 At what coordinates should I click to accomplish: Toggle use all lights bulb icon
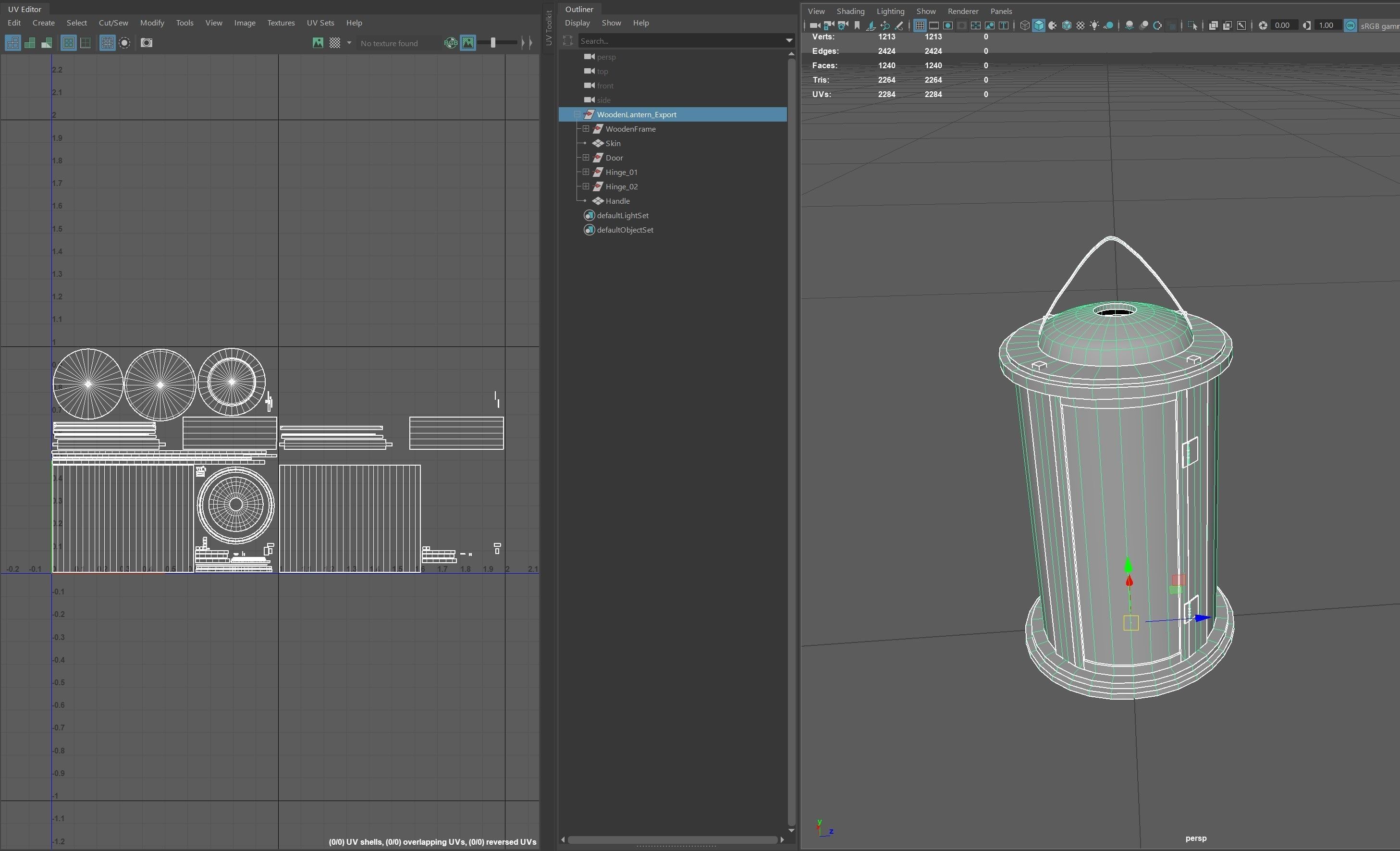(x=1094, y=25)
